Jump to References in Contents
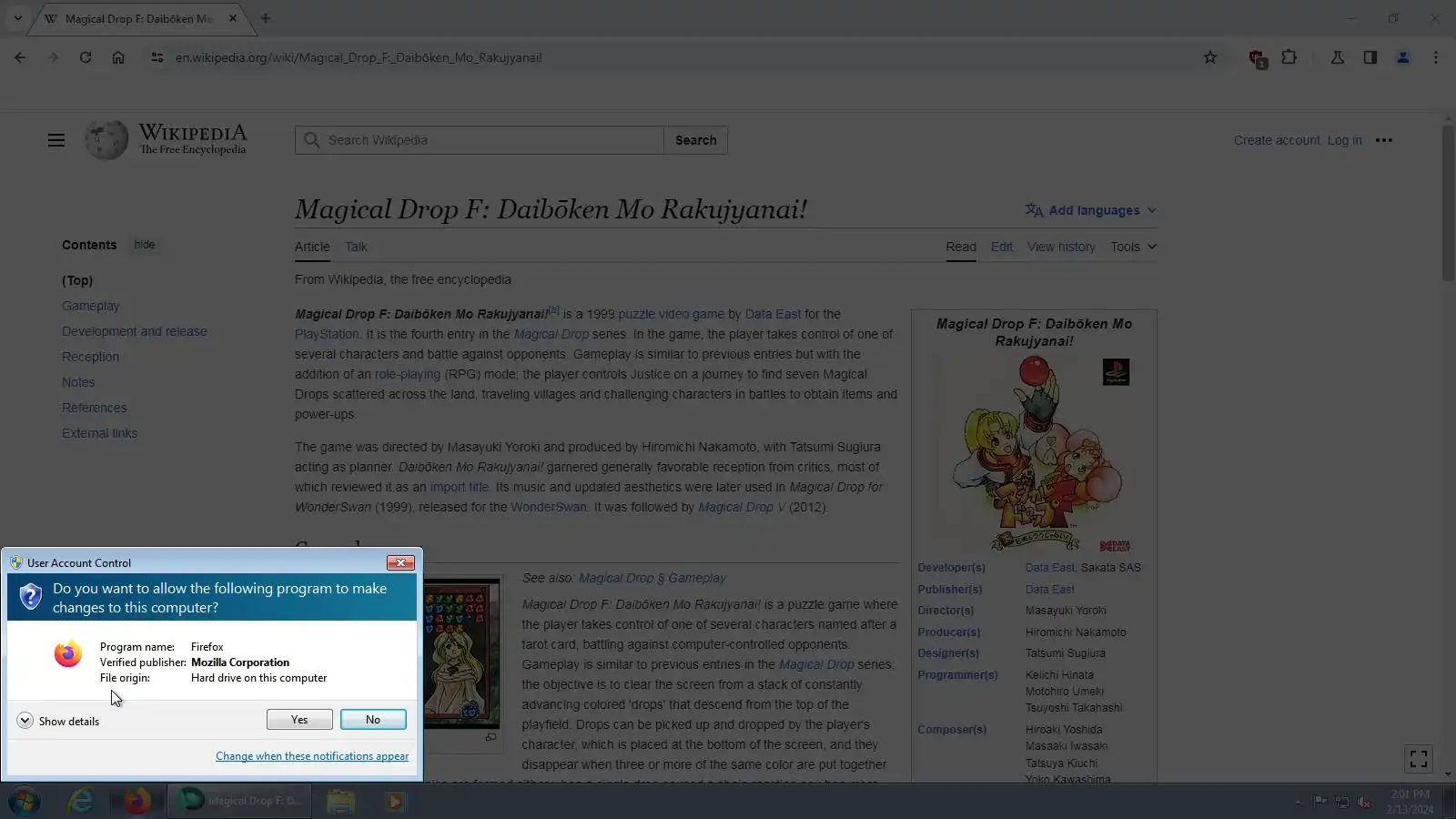 95,408
